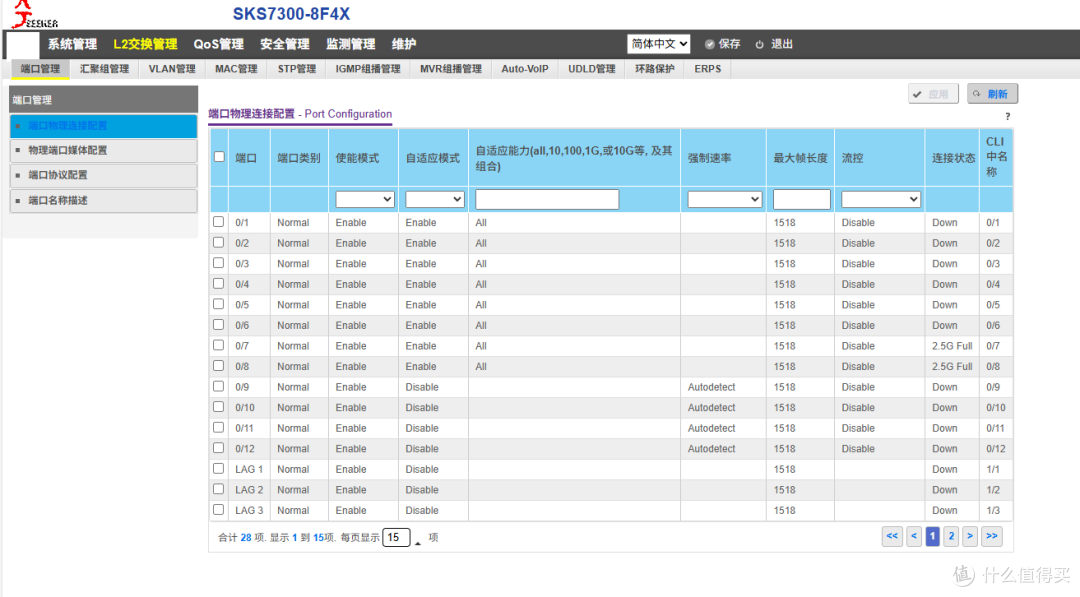Switch to the 环路保护 tab
This screenshot has height=597, width=1080.
tap(654, 69)
